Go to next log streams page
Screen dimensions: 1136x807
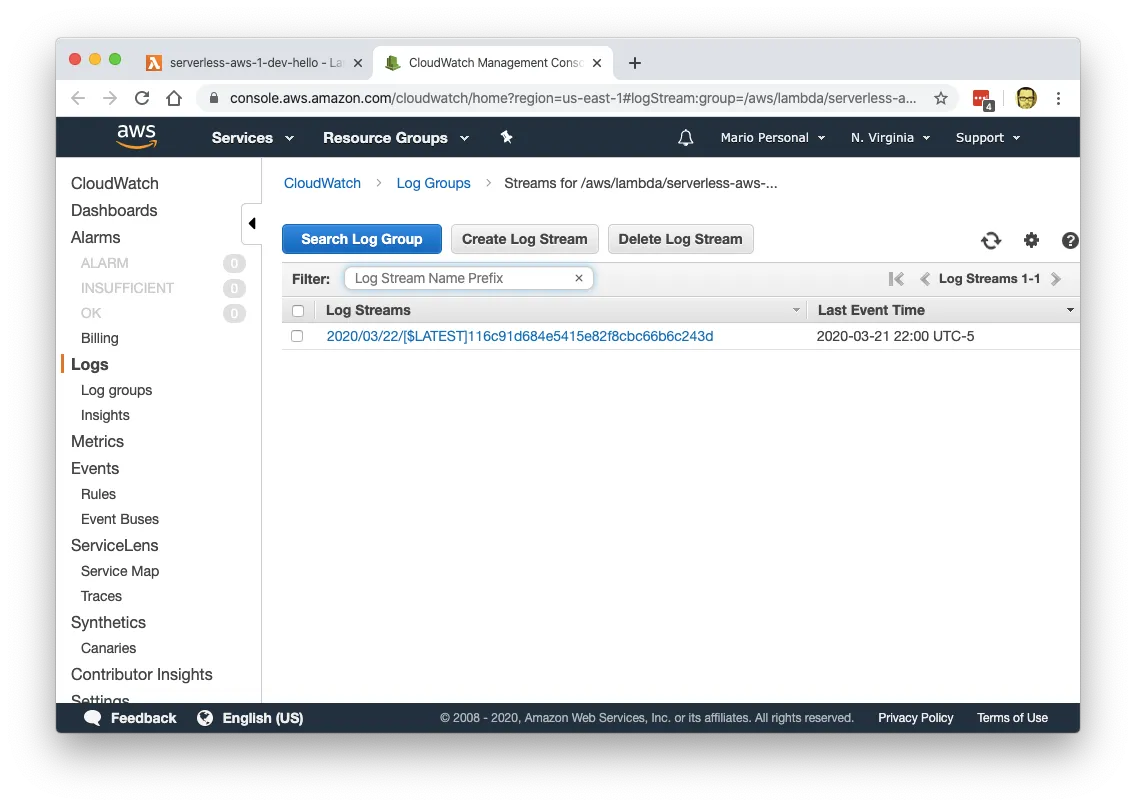pos(1056,279)
